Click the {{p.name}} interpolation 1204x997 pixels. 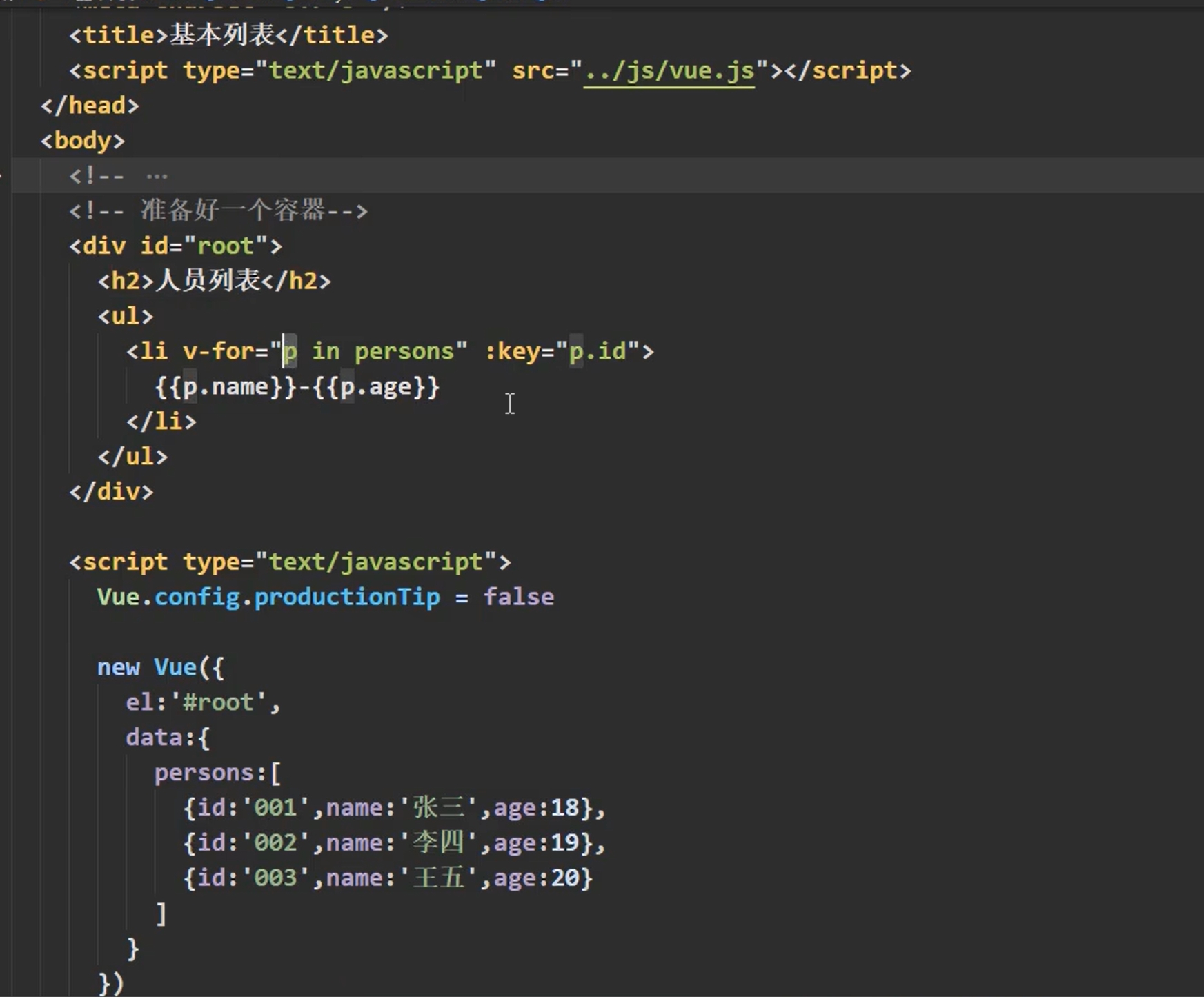point(226,386)
